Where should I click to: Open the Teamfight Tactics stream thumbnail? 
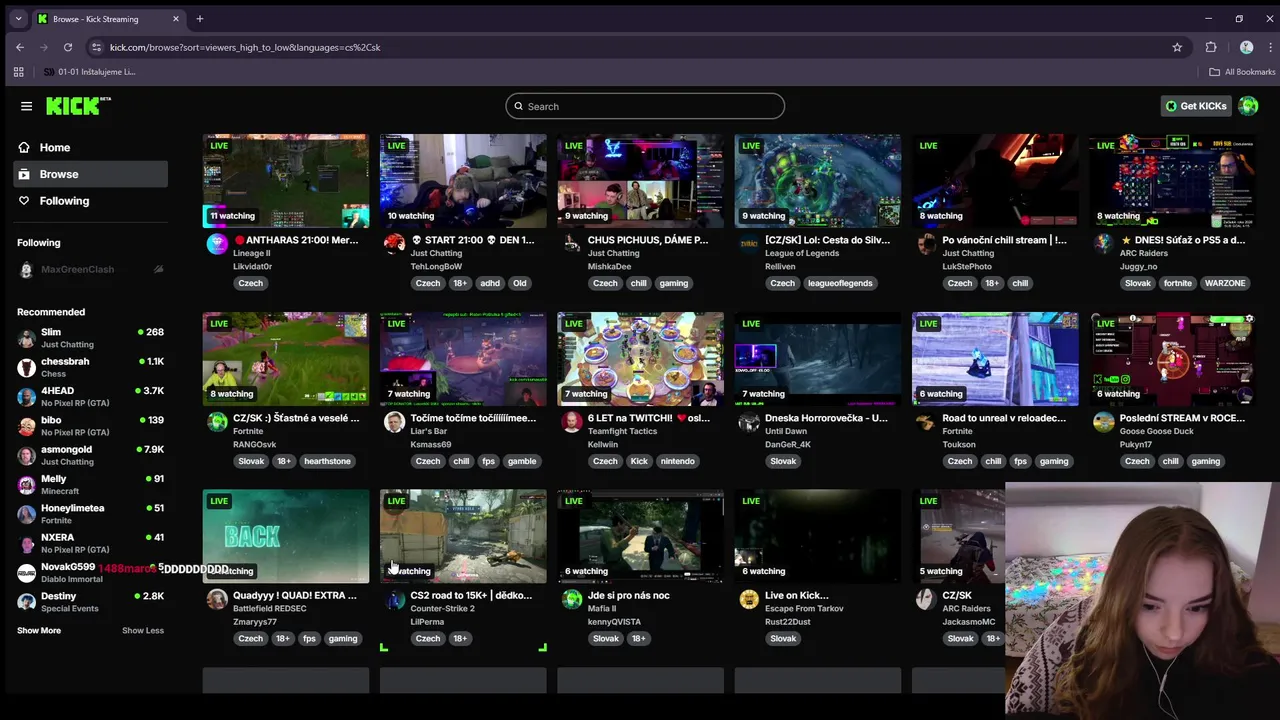coord(640,358)
